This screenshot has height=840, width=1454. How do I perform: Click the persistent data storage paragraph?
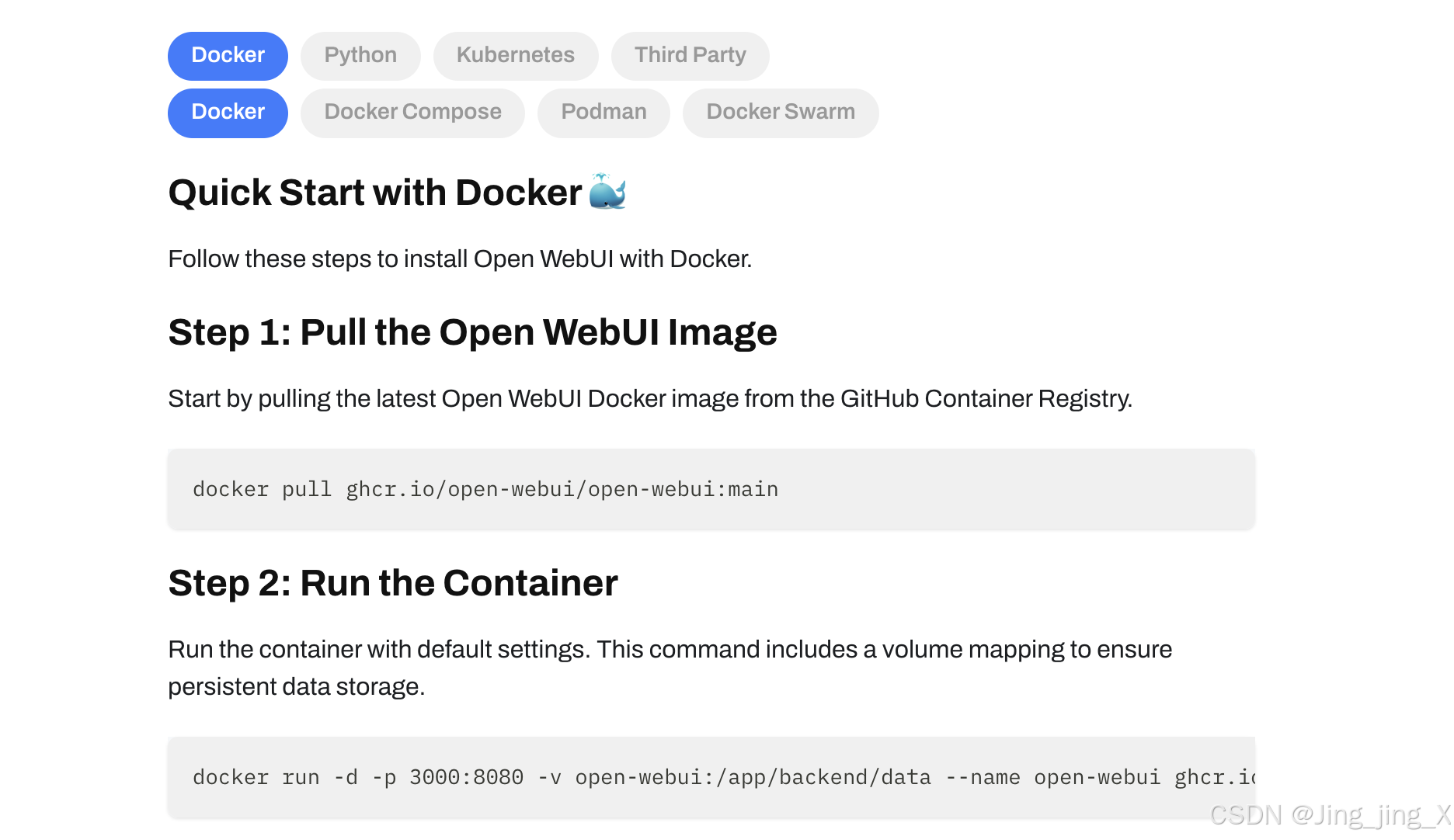(670, 668)
